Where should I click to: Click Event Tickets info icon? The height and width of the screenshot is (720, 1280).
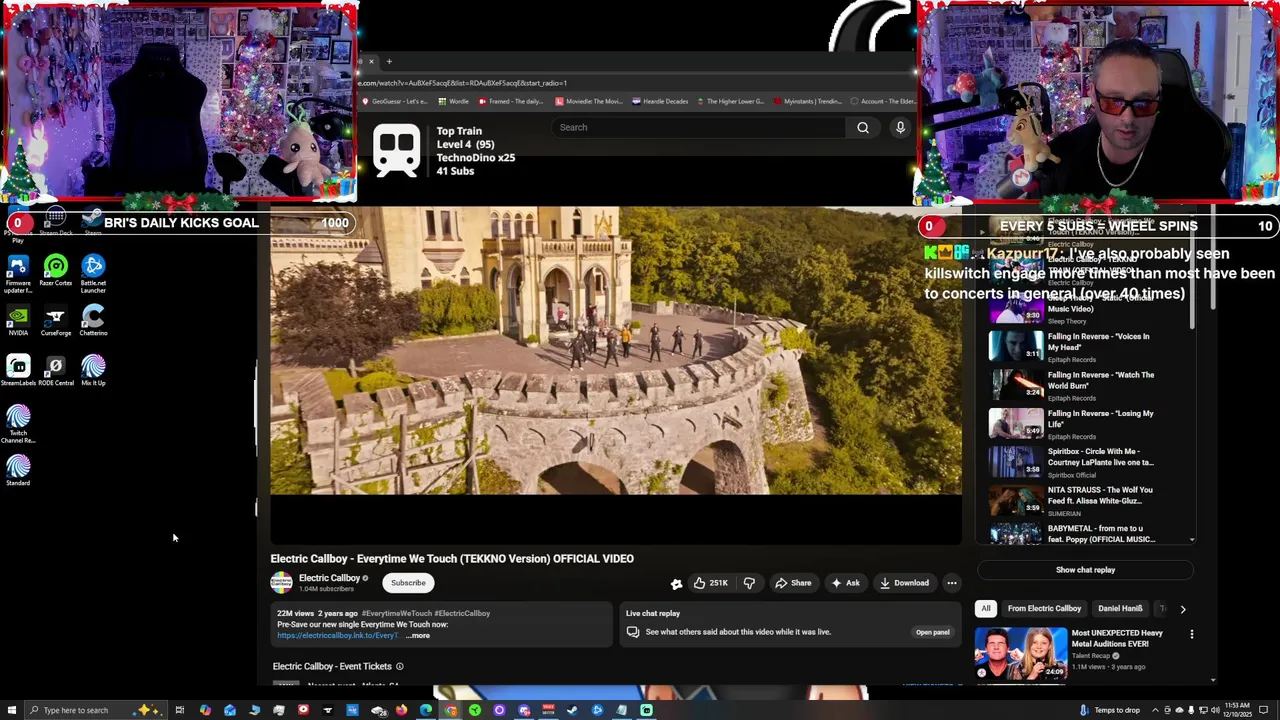pyautogui.click(x=399, y=667)
